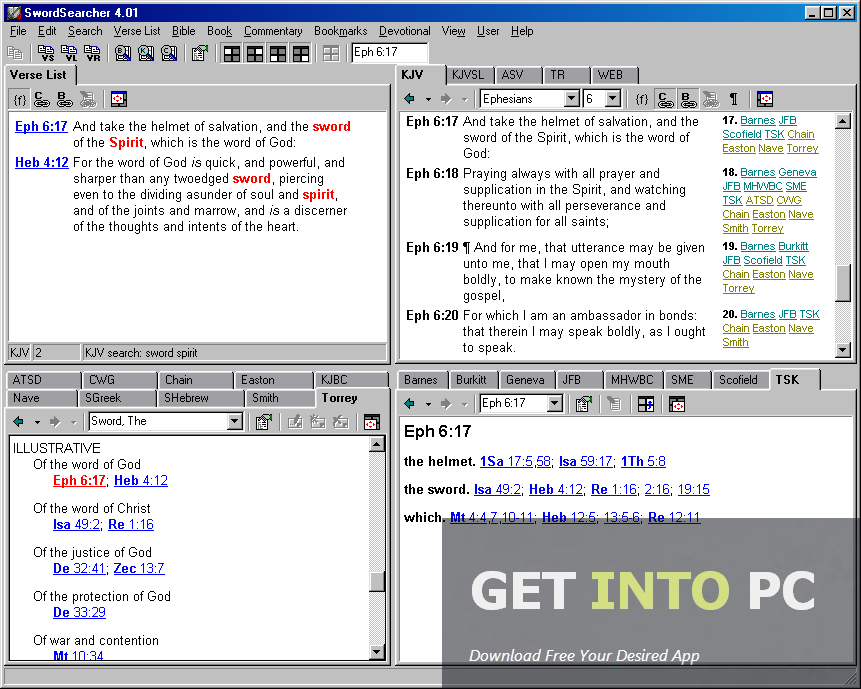Click the VR verse range toolbar icon
This screenshot has width=861, height=689.
pos(92,53)
